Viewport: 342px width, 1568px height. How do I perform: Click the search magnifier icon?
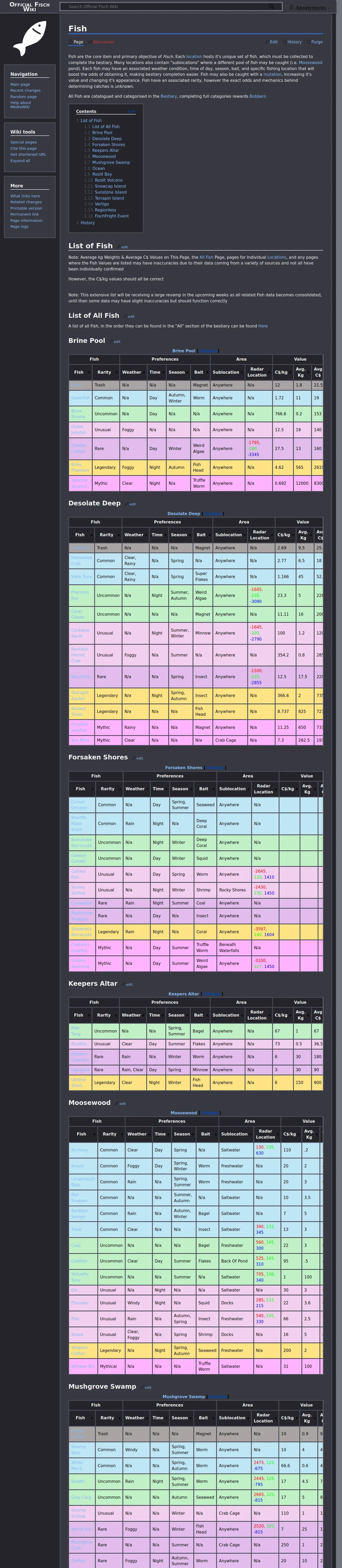coord(271,7)
